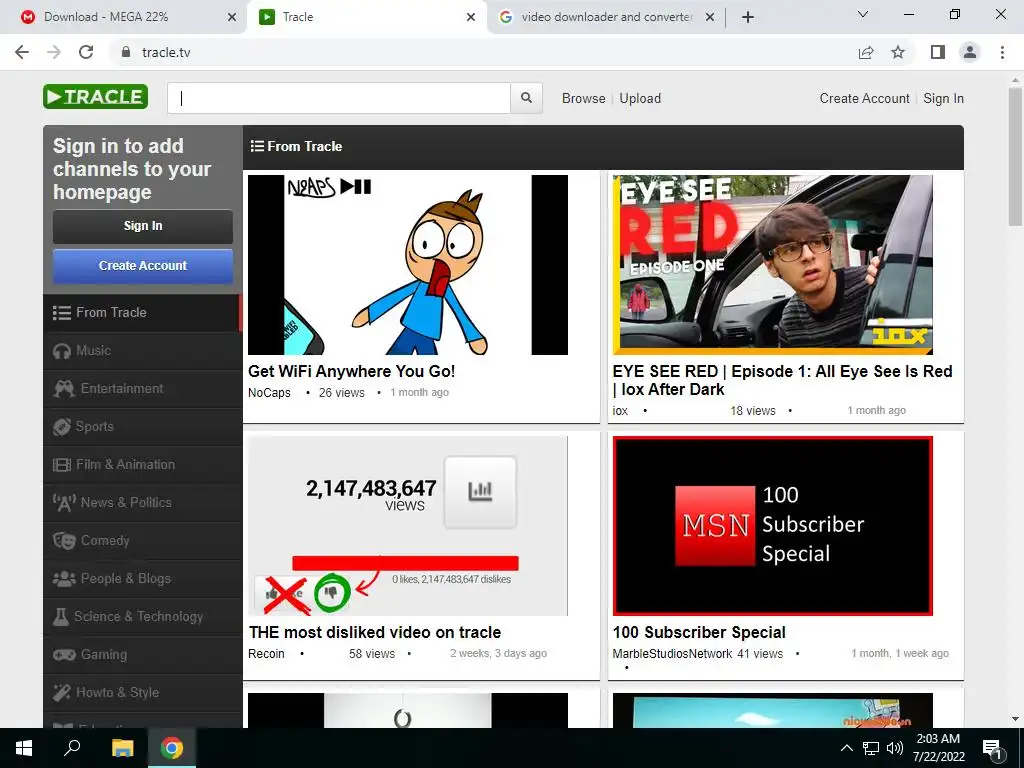Select From Tracle in sidebar
1024x768 pixels.
(142, 313)
